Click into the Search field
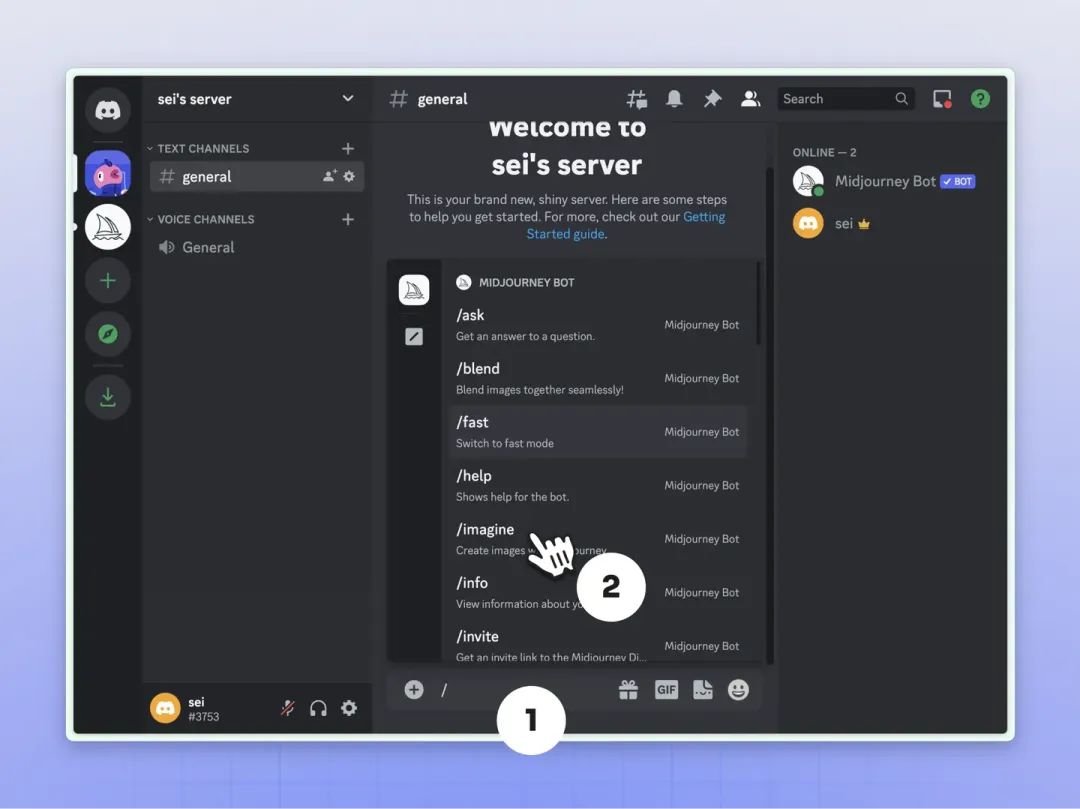The width and height of the screenshot is (1080, 809). (846, 98)
